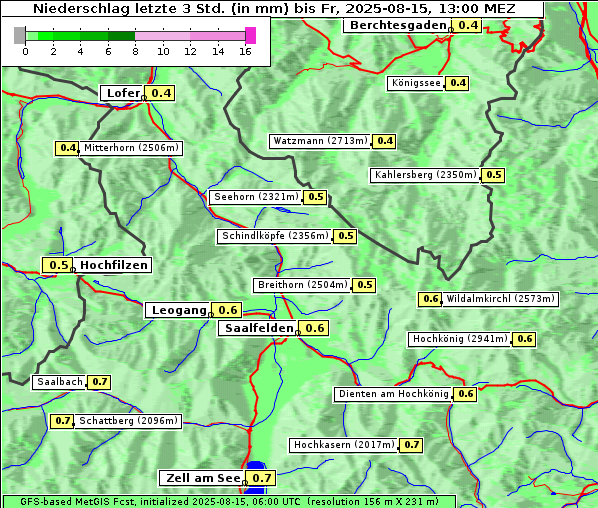Click the Zeller See lake on map
The image size is (598, 508).
tap(256, 467)
